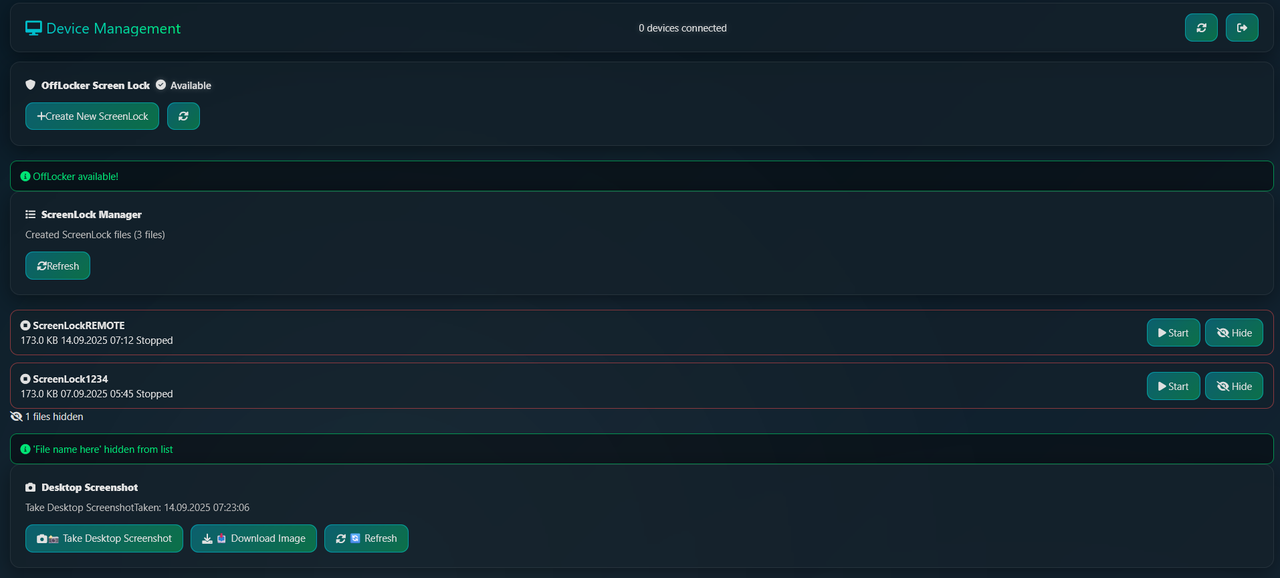
Task: Select the ScreenLockREMOTE file name
Action: 79,325
